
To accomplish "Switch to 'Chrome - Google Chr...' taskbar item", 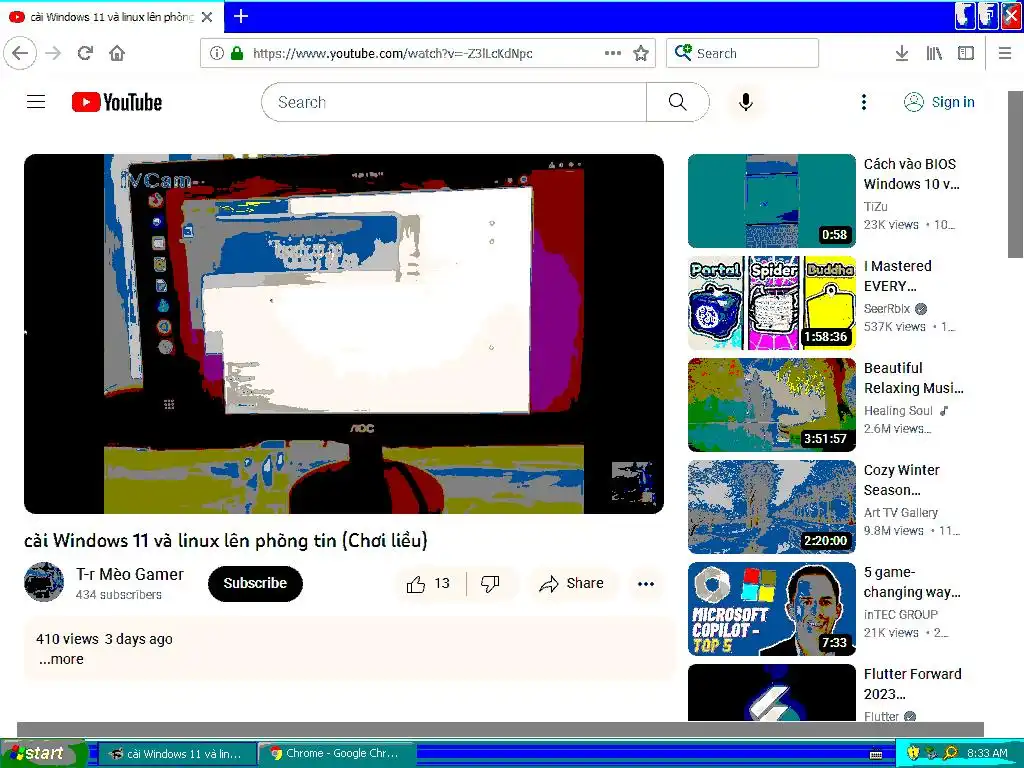I will [x=337, y=754].
